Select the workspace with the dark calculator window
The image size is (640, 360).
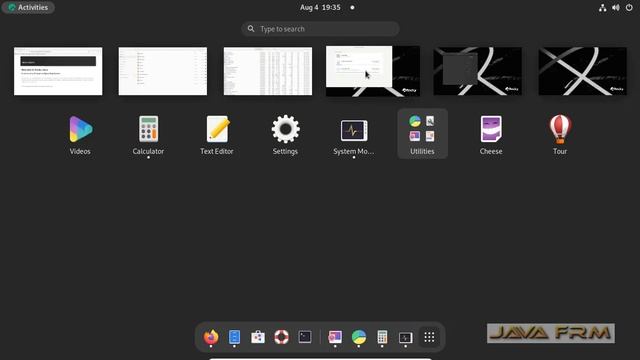[x=478, y=71]
